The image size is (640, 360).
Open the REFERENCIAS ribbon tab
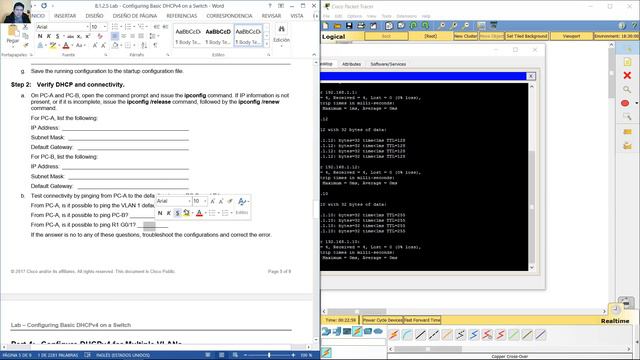(182, 16)
